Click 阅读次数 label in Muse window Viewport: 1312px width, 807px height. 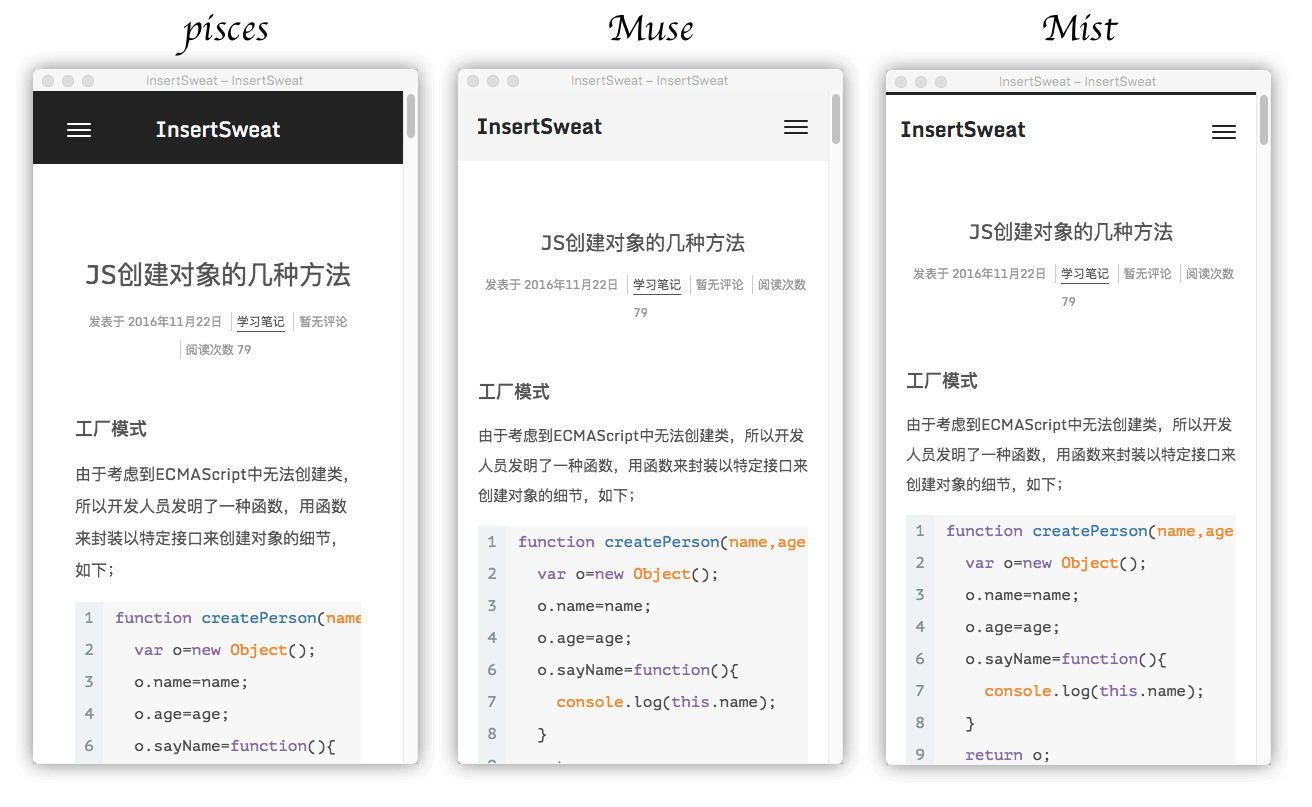pyautogui.click(x=782, y=285)
